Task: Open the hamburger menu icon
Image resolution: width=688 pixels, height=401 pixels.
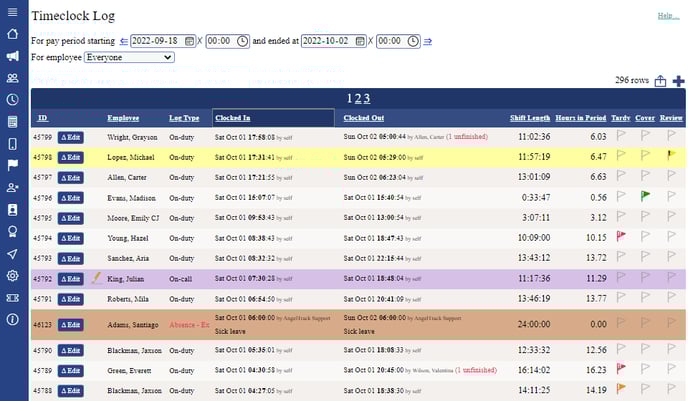Action: click(13, 12)
